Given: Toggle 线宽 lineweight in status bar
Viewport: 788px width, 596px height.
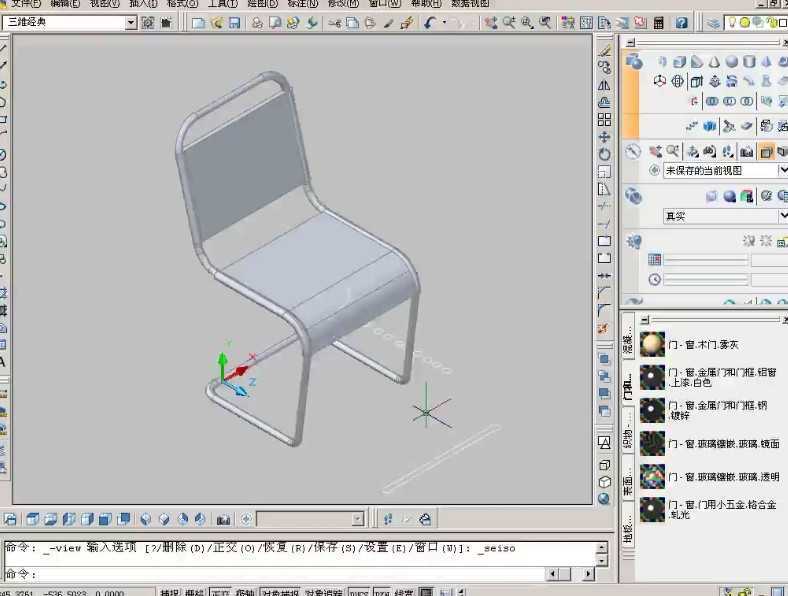Looking at the screenshot, I should [x=404, y=593].
